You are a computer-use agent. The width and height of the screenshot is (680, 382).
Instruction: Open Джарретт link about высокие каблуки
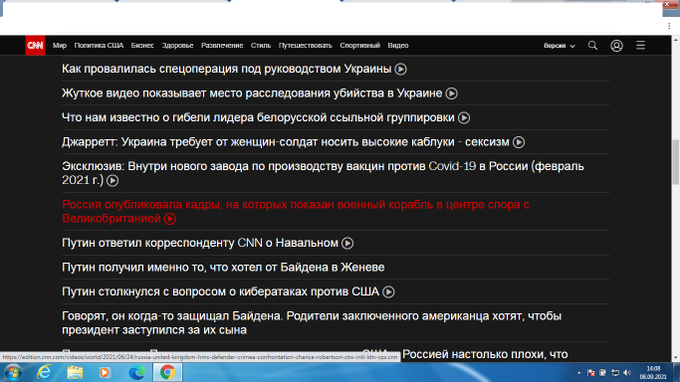[x=285, y=142]
